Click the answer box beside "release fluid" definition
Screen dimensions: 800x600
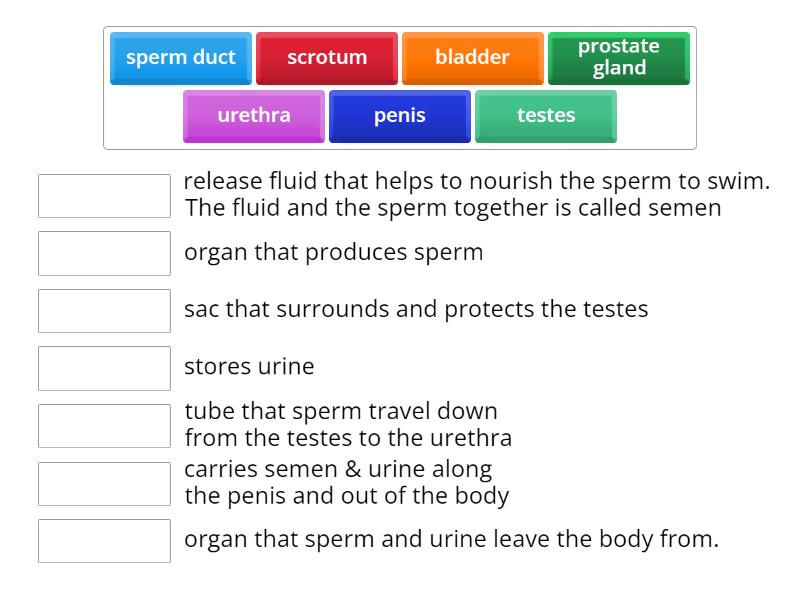point(104,196)
